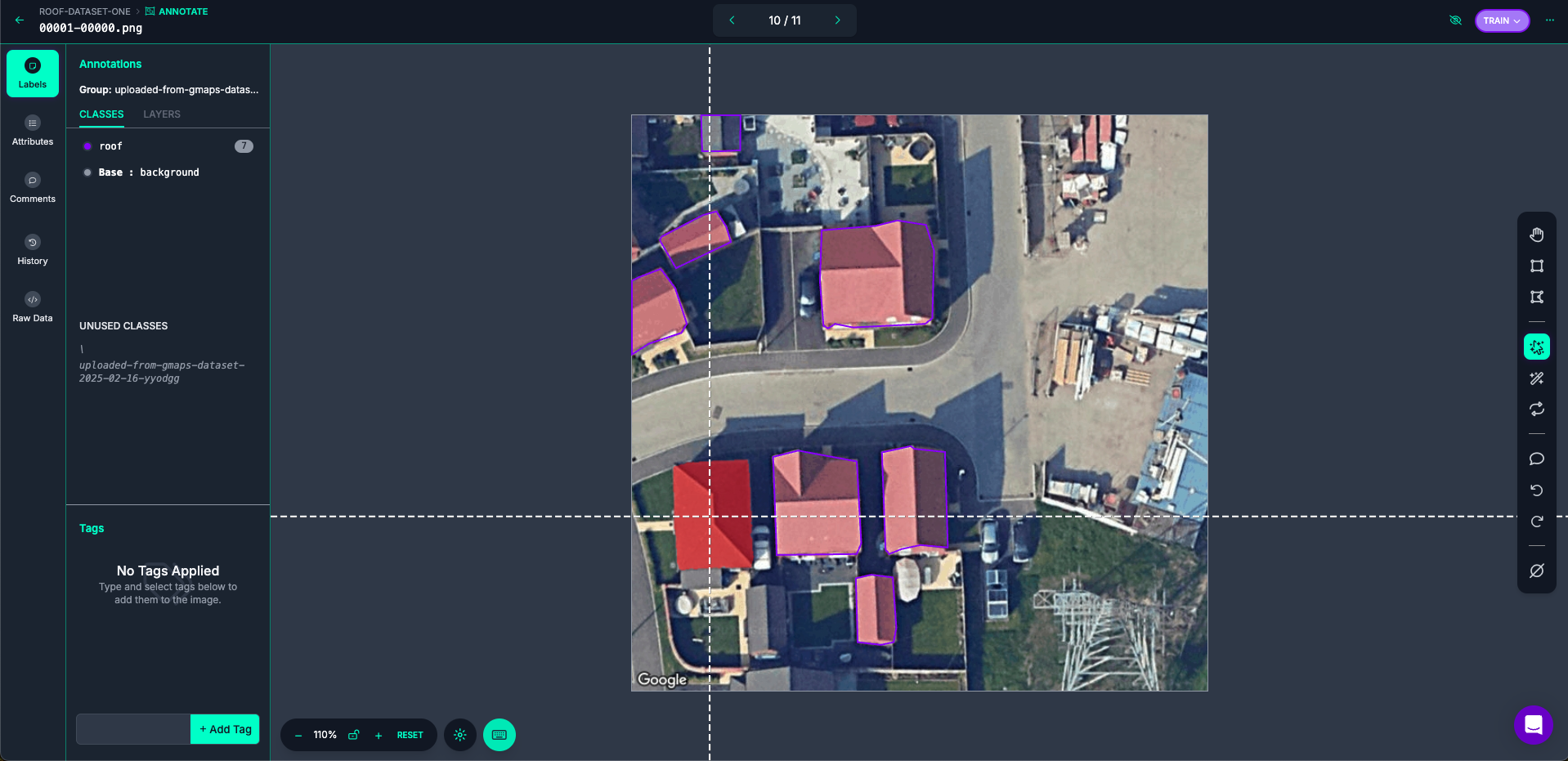The image size is (1568, 761).
Task: Click the tag name input field
Action: coord(133,729)
